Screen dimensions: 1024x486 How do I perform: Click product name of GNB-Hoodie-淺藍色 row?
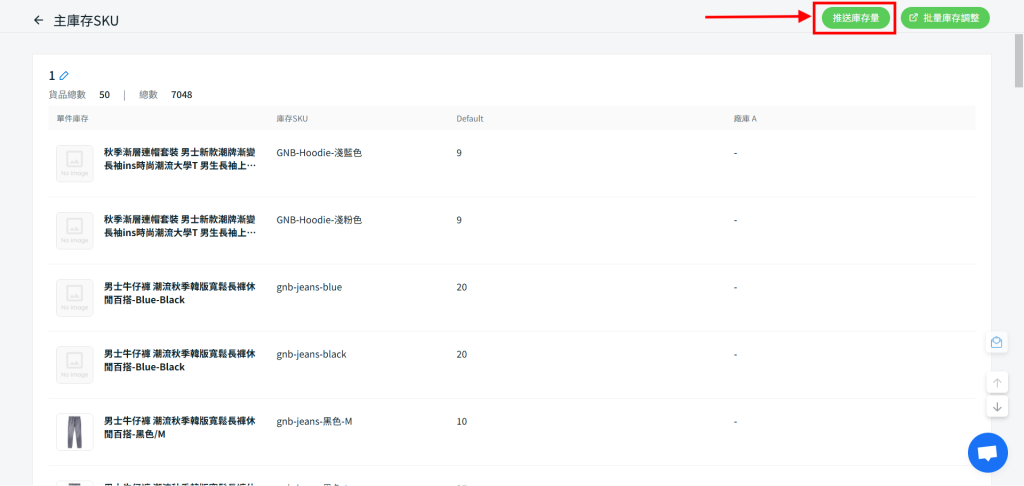(x=180, y=159)
